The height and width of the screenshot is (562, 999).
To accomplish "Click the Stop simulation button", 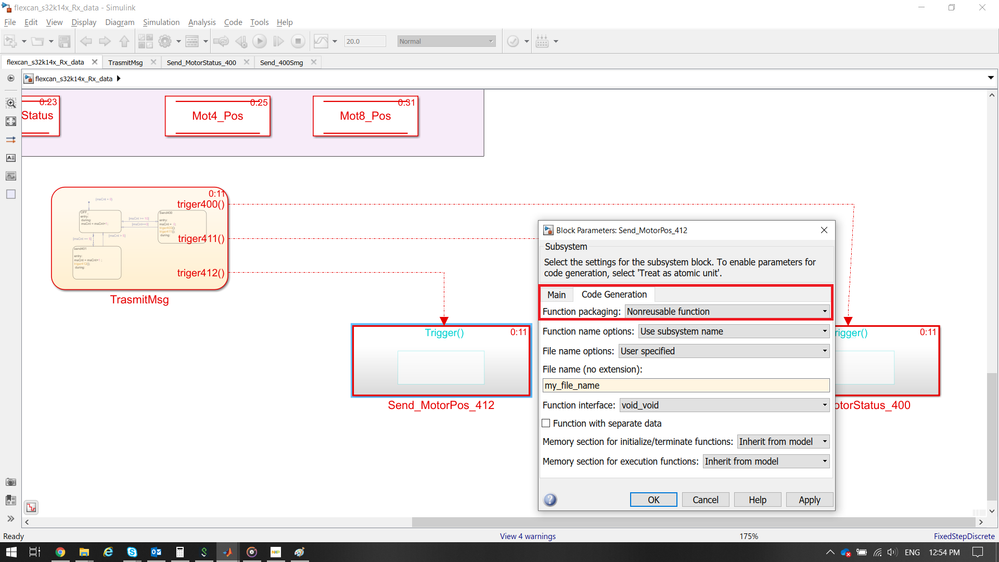I will pos(298,41).
